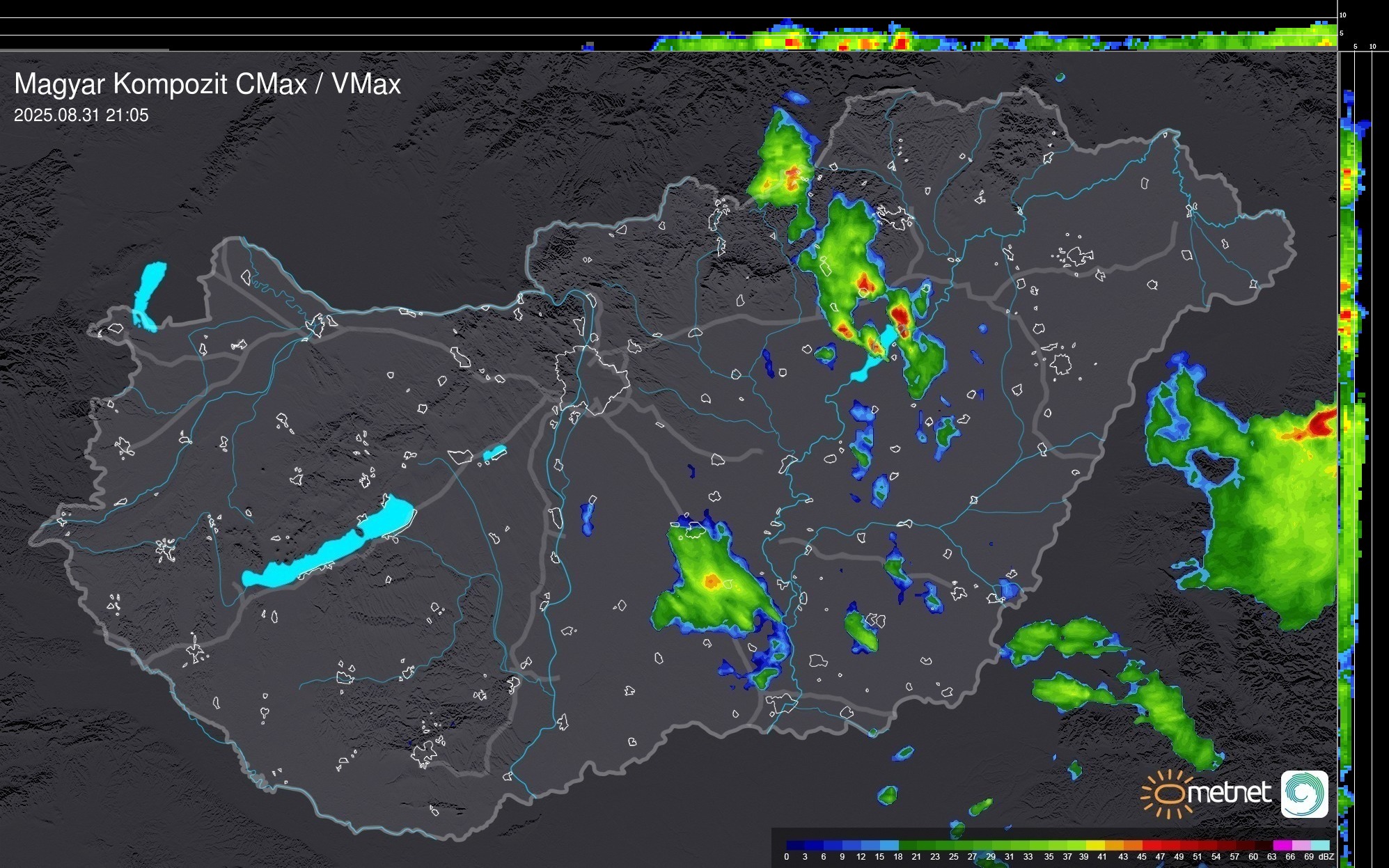
Task: Click the small cyan Lake Velence shape
Action: 494,453
